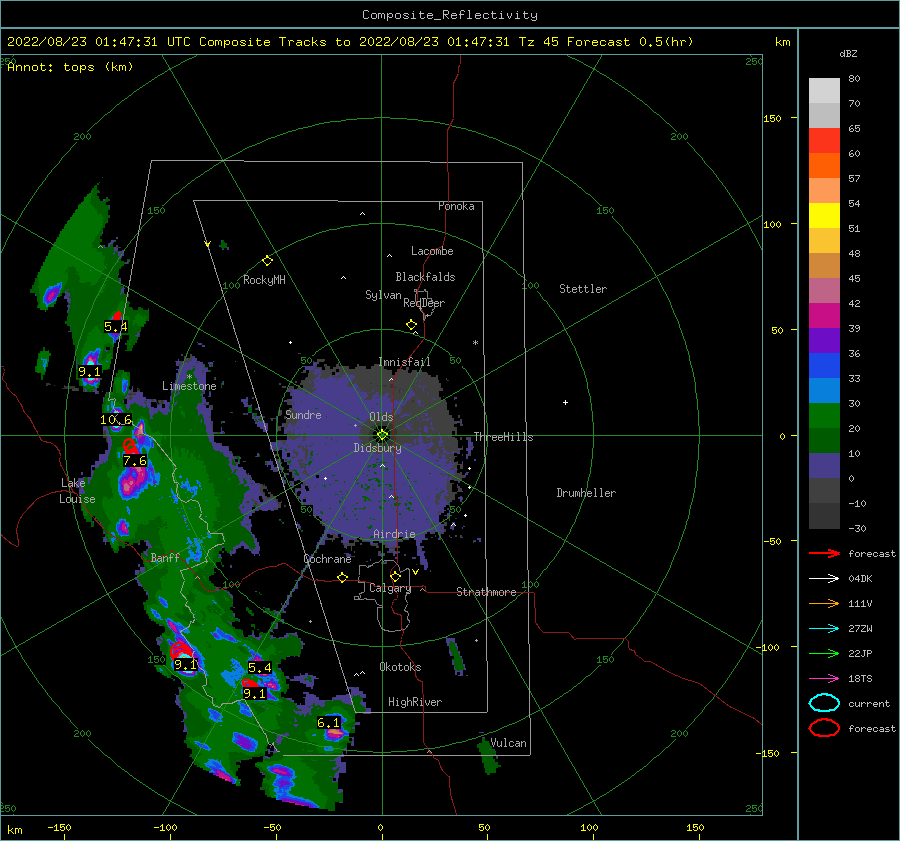Click the Okotoks town label

pyautogui.click(x=400, y=667)
